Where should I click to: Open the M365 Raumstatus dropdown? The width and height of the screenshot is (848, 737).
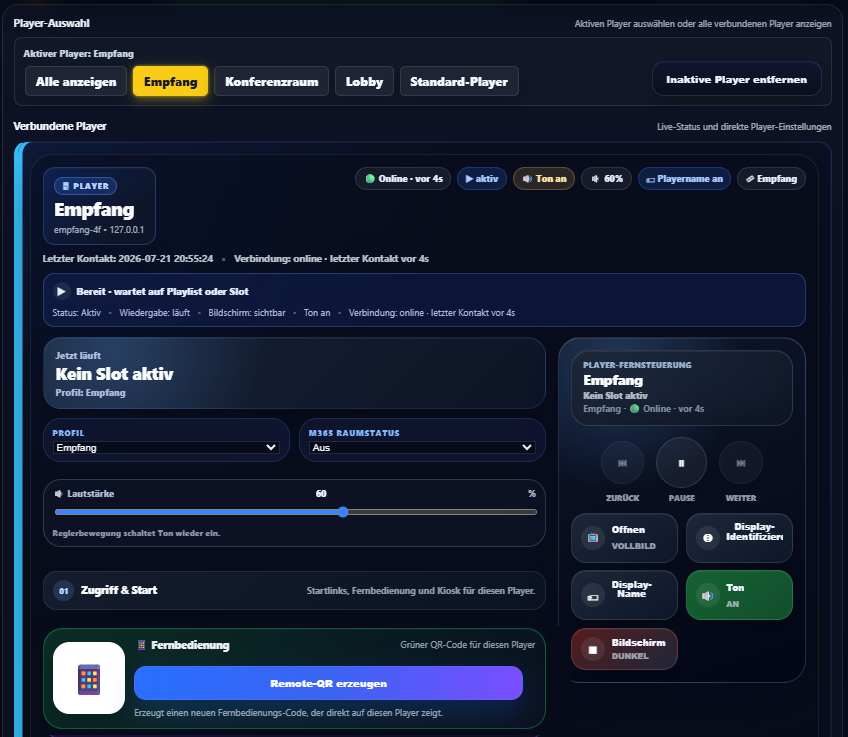(422, 447)
